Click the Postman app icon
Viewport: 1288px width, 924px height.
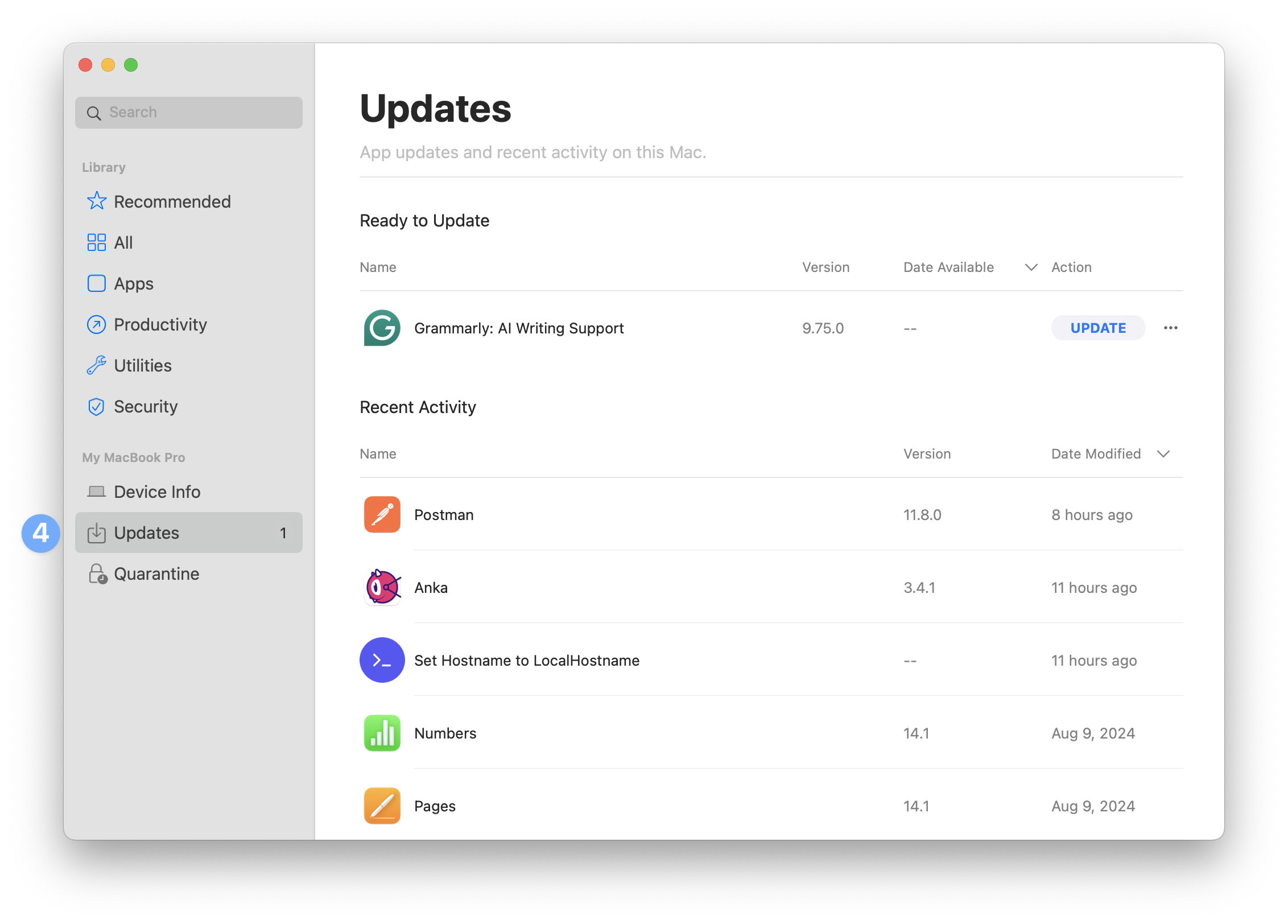point(382,514)
